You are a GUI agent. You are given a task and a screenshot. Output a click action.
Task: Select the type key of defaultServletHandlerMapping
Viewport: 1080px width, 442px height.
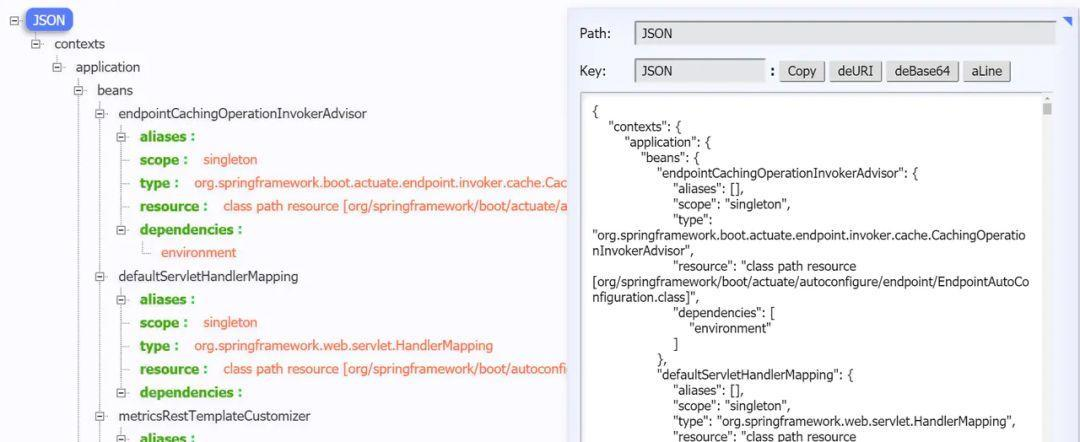pyautogui.click(x=159, y=346)
